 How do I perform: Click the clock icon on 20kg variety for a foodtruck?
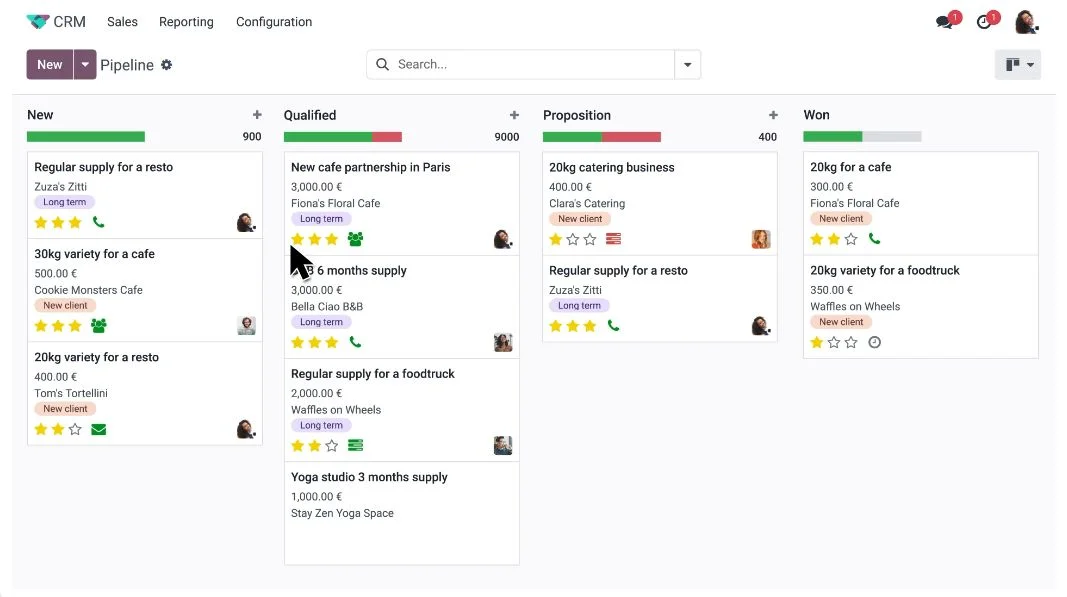coord(874,342)
